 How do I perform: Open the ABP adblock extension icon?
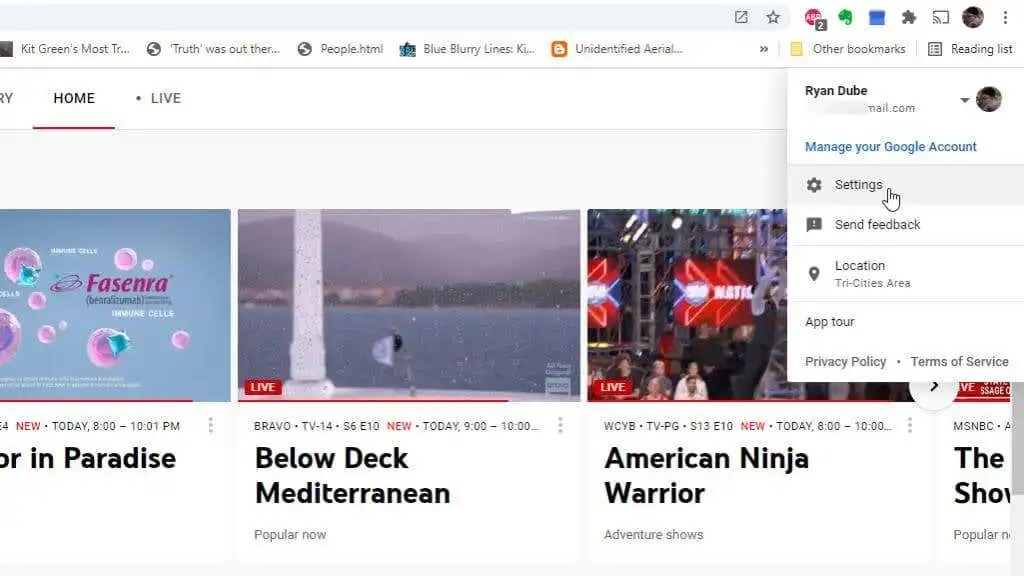814,18
